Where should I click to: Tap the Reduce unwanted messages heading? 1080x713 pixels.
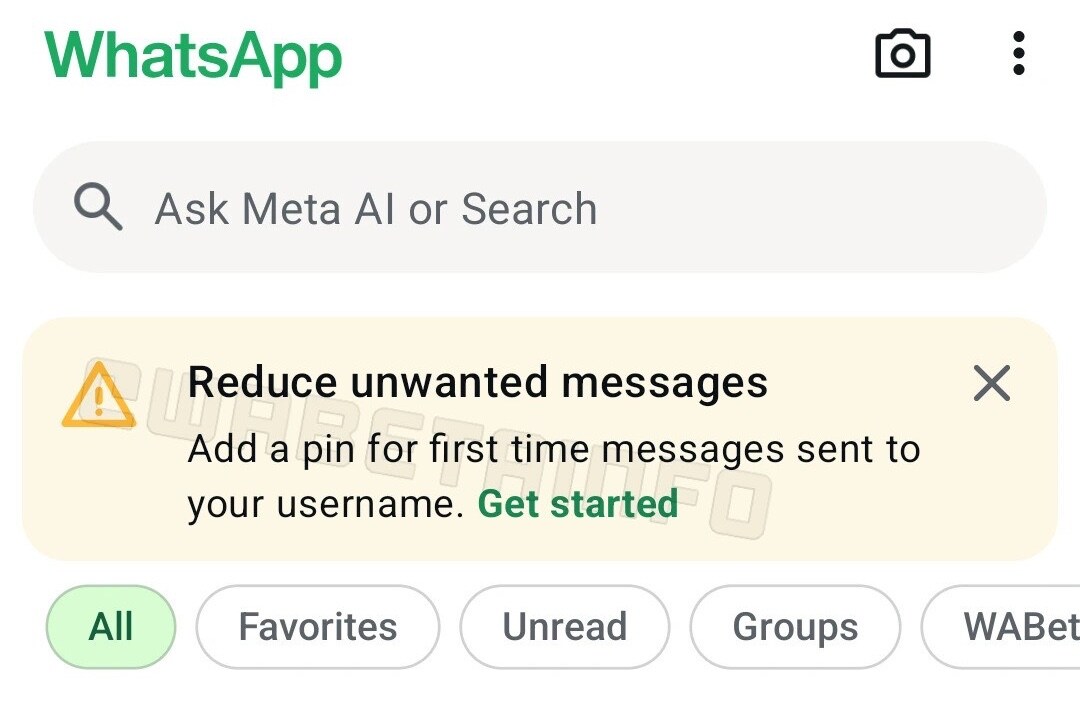click(x=477, y=382)
